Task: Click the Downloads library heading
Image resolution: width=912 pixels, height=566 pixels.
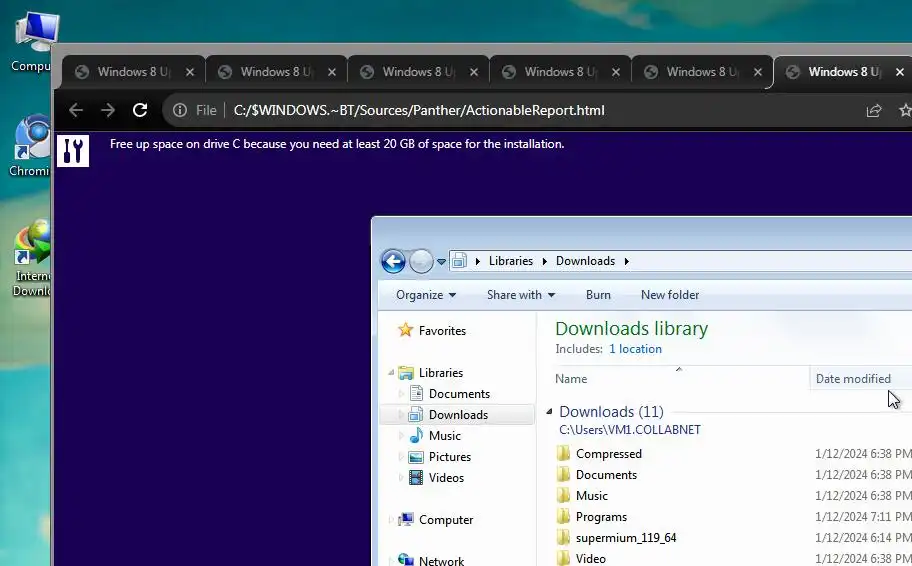Action: (632, 329)
